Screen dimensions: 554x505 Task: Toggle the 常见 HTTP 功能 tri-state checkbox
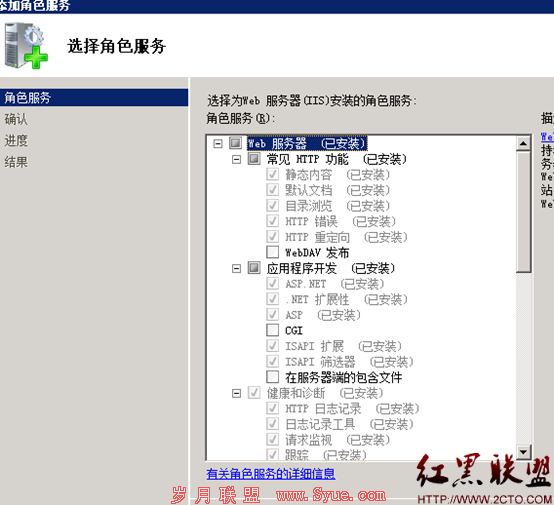[254, 159]
